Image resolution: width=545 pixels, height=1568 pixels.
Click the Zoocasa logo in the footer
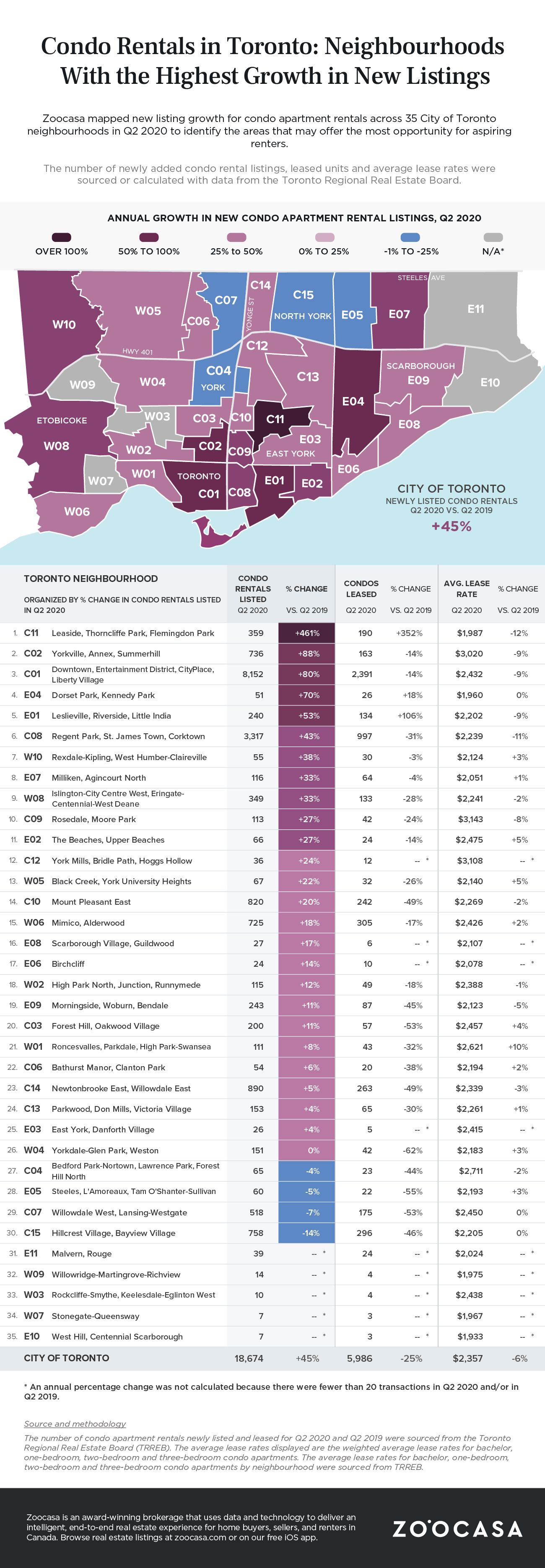(x=457, y=1529)
